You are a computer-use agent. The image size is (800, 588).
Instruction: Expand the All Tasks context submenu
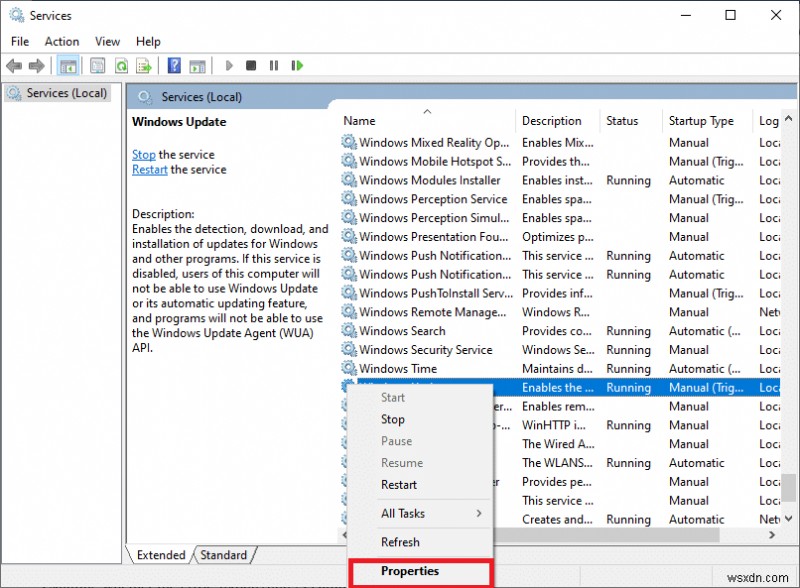pyautogui.click(x=404, y=512)
